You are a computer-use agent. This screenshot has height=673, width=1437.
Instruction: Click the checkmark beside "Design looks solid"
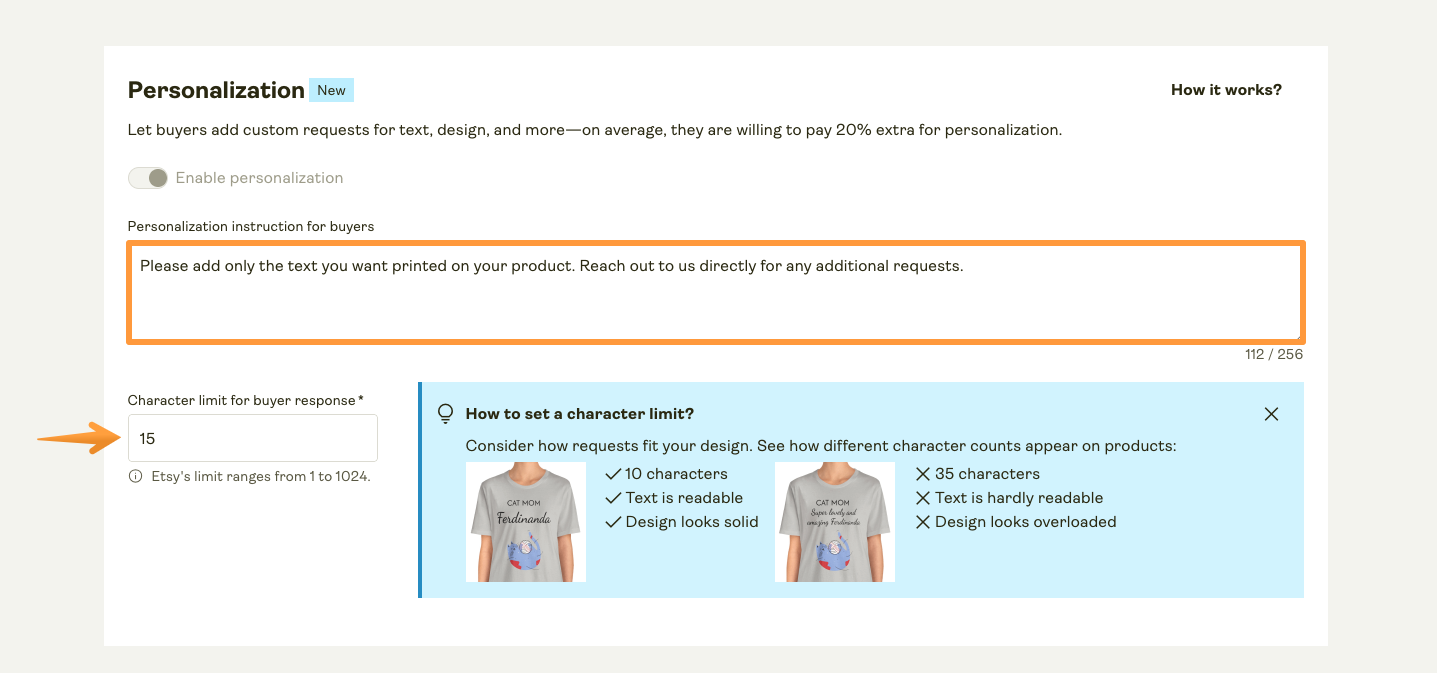(x=613, y=521)
